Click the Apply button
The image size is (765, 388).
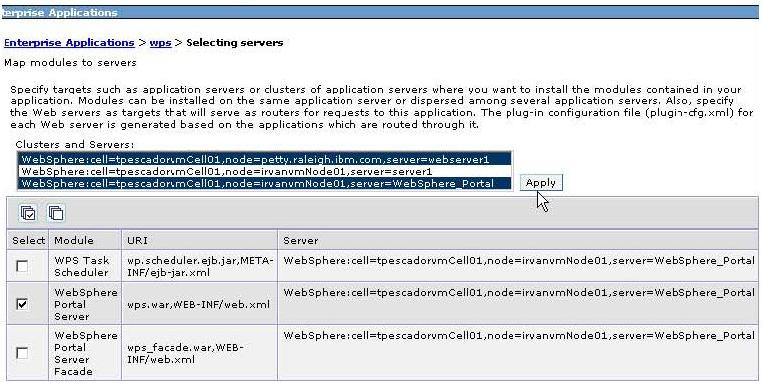[541, 183]
